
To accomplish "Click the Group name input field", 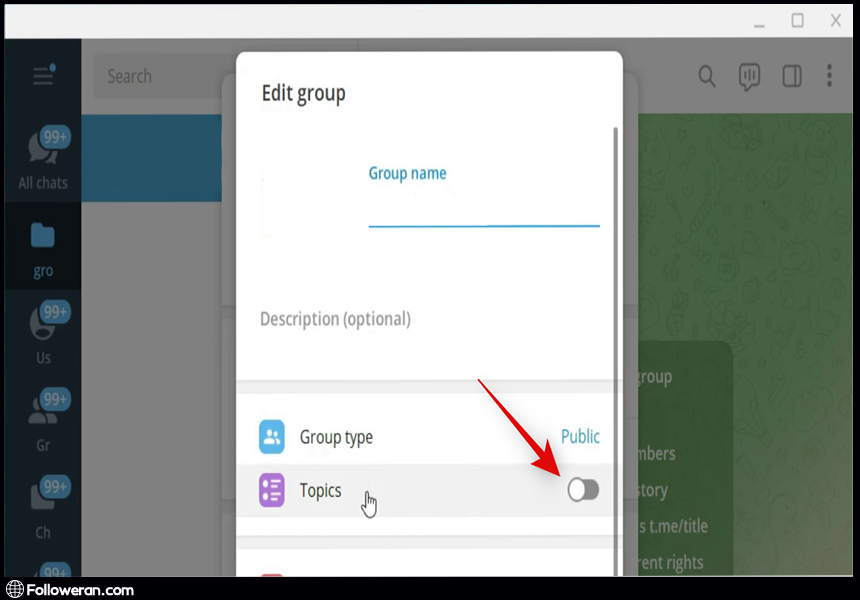I will [x=484, y=210].
